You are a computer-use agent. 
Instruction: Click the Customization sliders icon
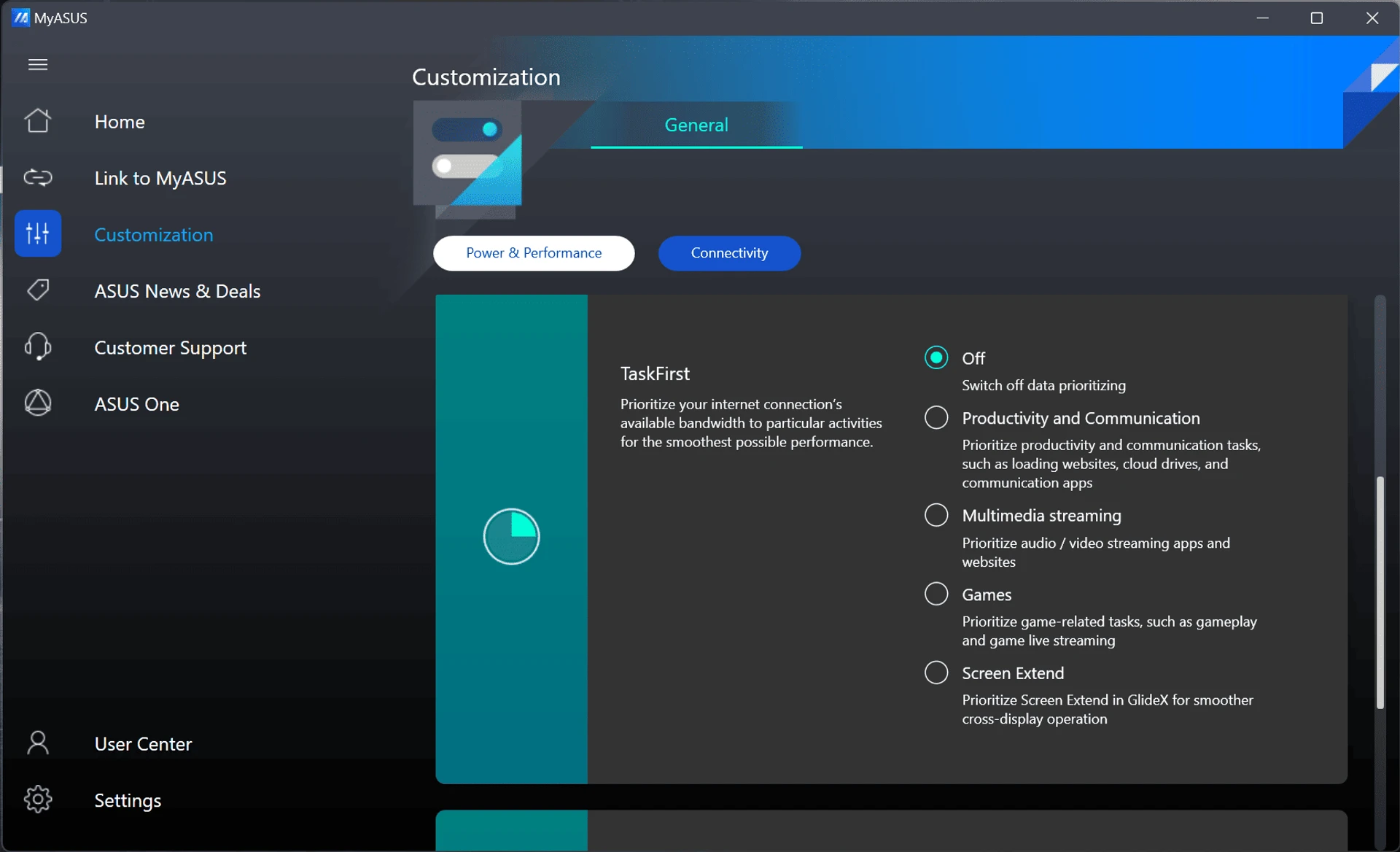click(38, 233)
